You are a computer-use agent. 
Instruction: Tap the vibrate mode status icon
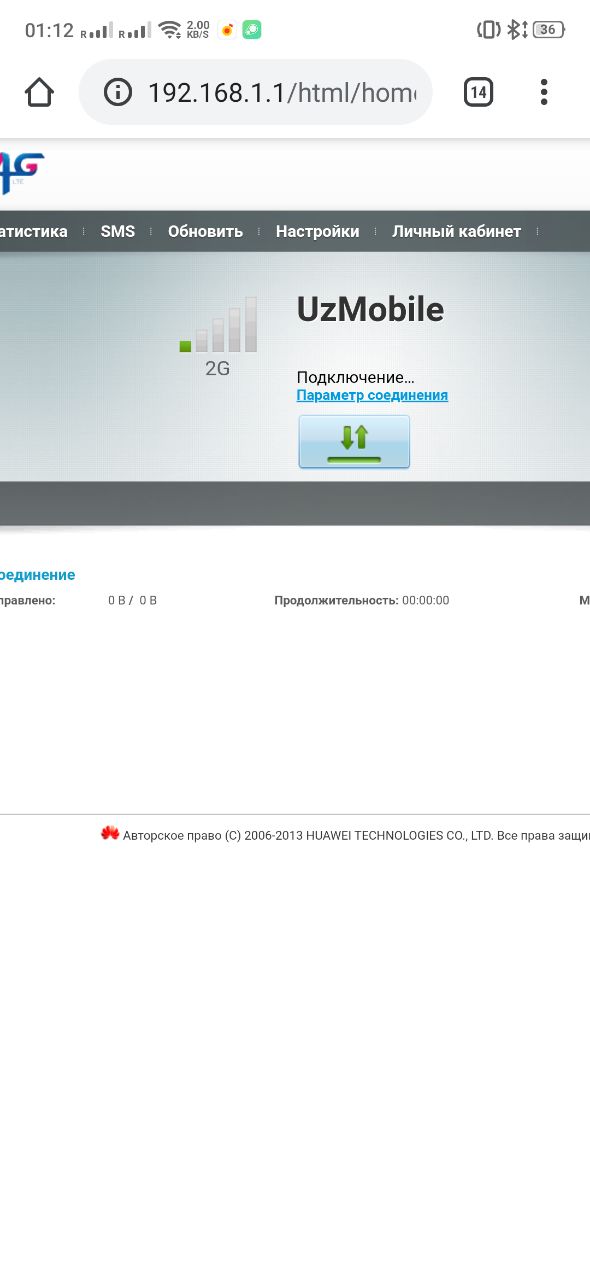[489, 30]
